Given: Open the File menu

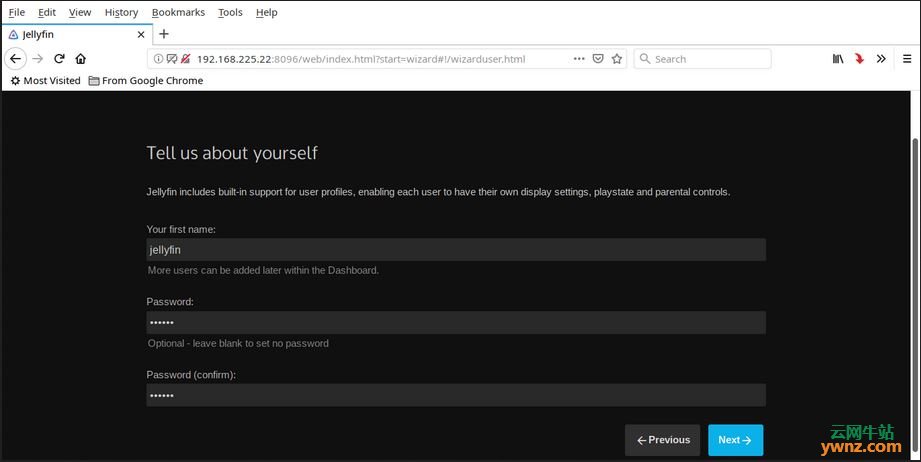Looking at the screenshot, I should pyautogui.click(x=16, y=12).
